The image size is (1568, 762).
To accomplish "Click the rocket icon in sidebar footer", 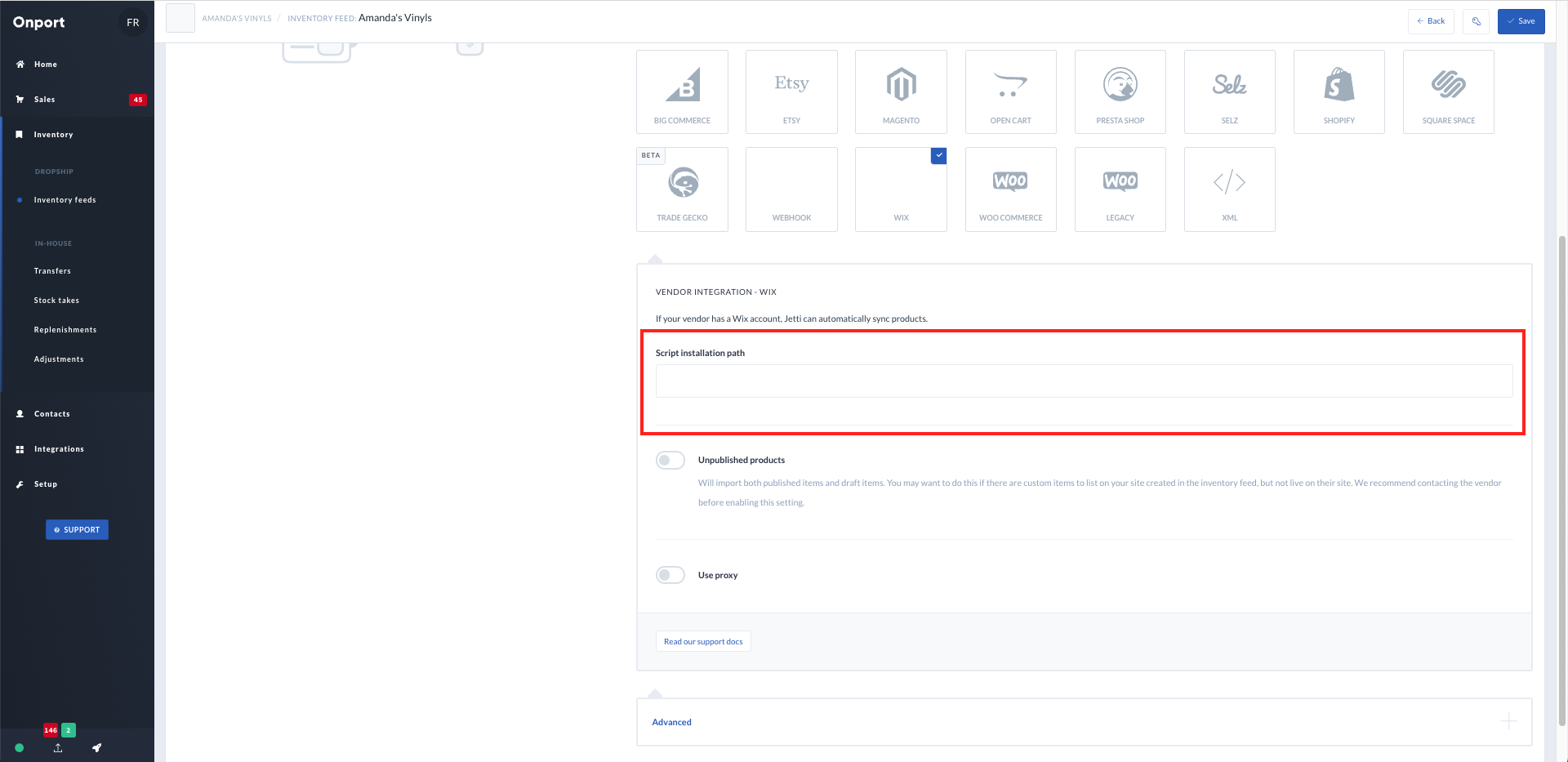I will click(96, 747).
